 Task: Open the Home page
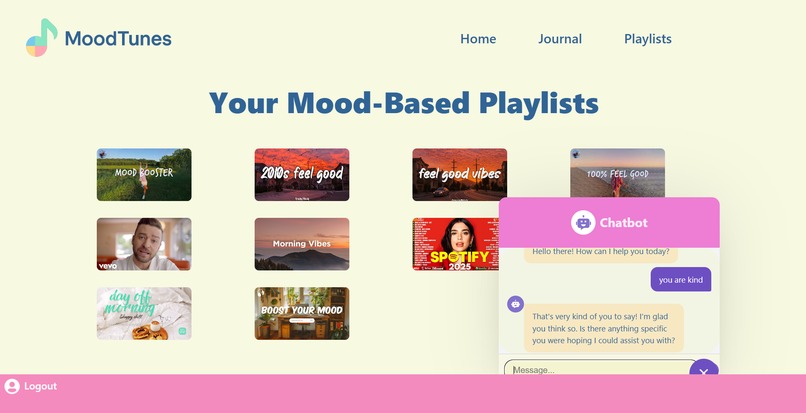478,39
